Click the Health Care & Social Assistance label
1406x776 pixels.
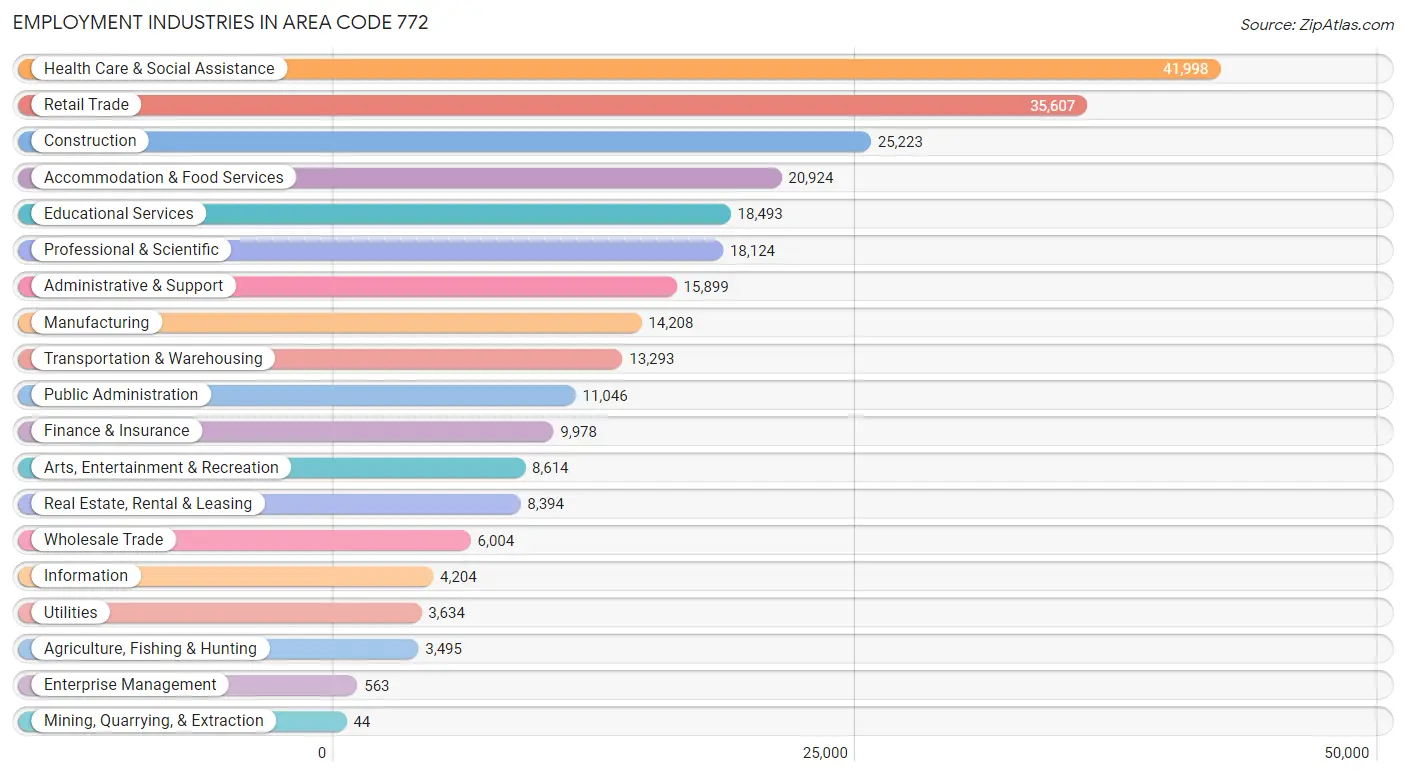(159, 68)
